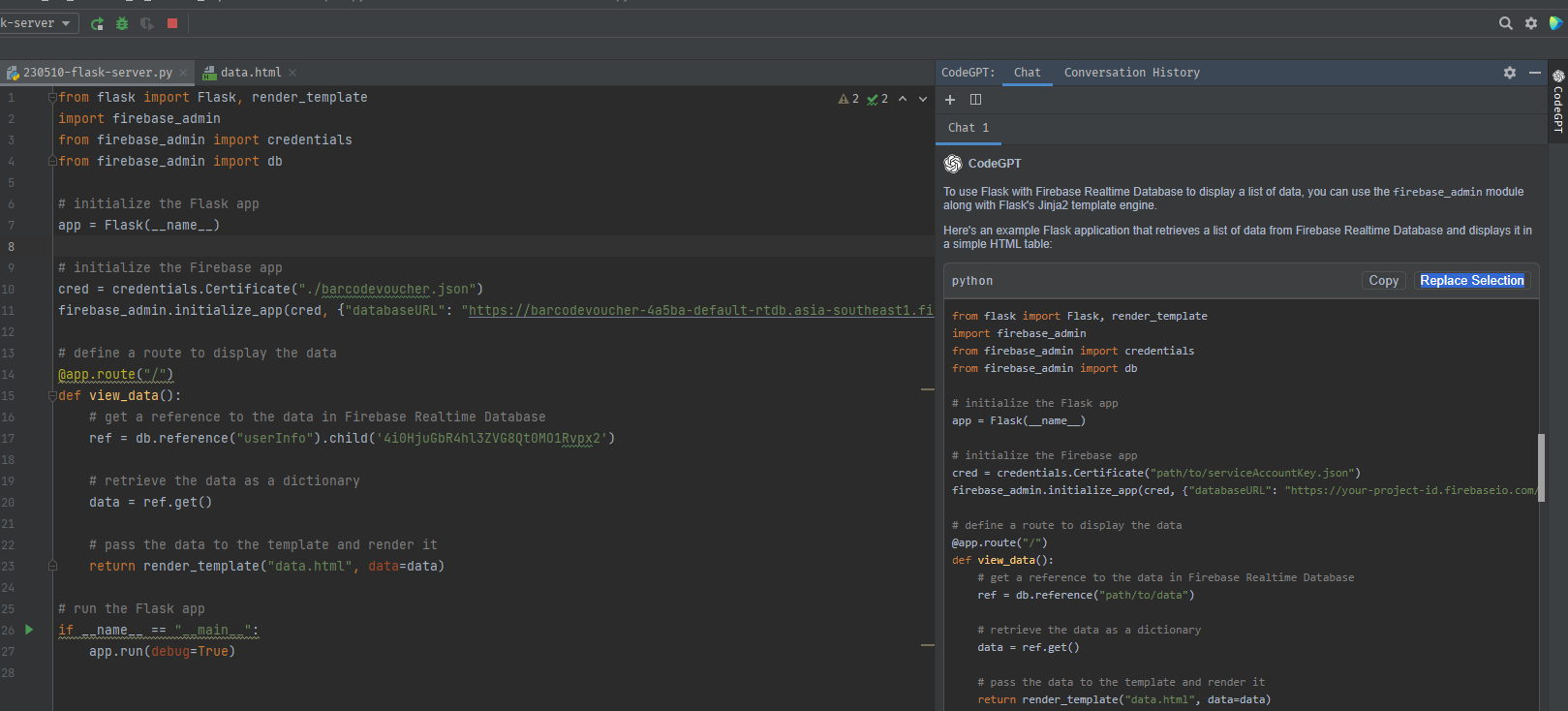Viewport: 1568px width, 711px height.
Task: Click the barcodevoucher.json path string
Action: tap(387, 289)
